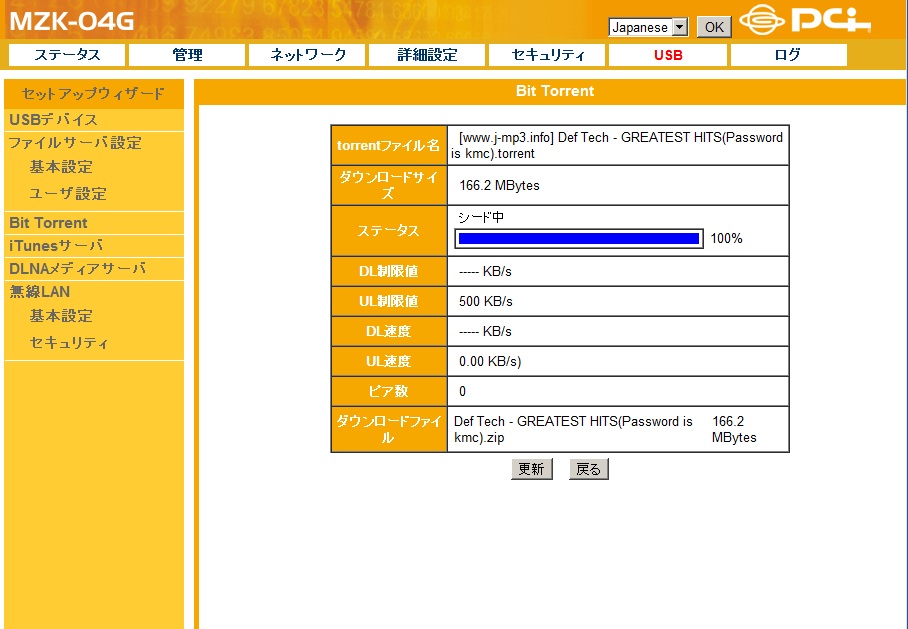
Task: Open ユーザ設定 in the sidebar
Action: [x=68, y=193]
